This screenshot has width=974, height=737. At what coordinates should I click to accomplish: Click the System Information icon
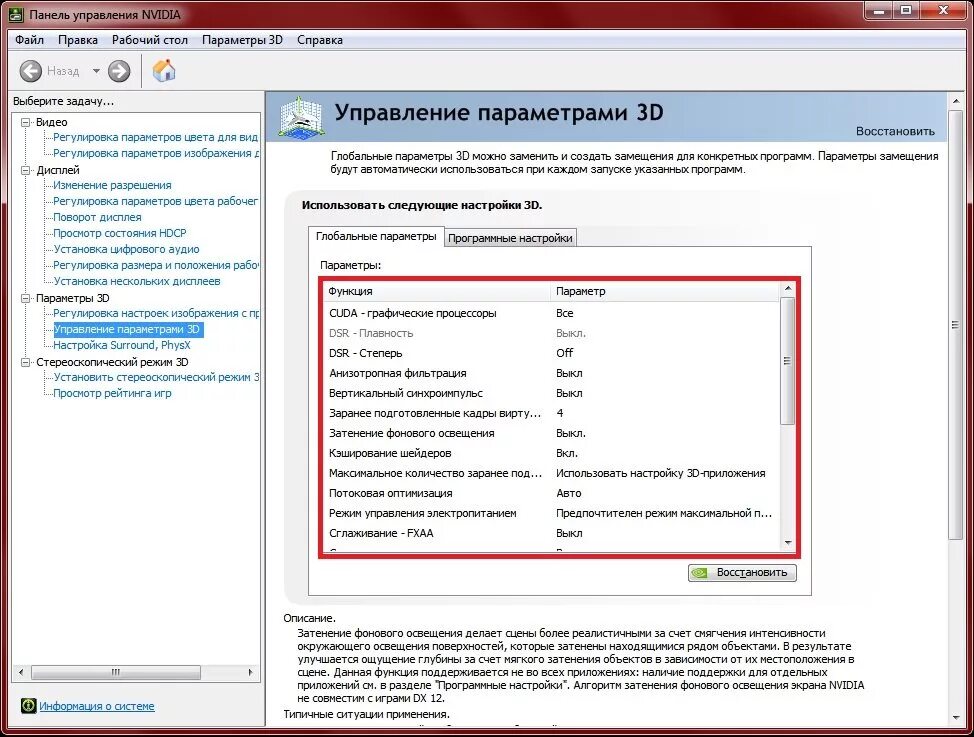pos(29,705)
